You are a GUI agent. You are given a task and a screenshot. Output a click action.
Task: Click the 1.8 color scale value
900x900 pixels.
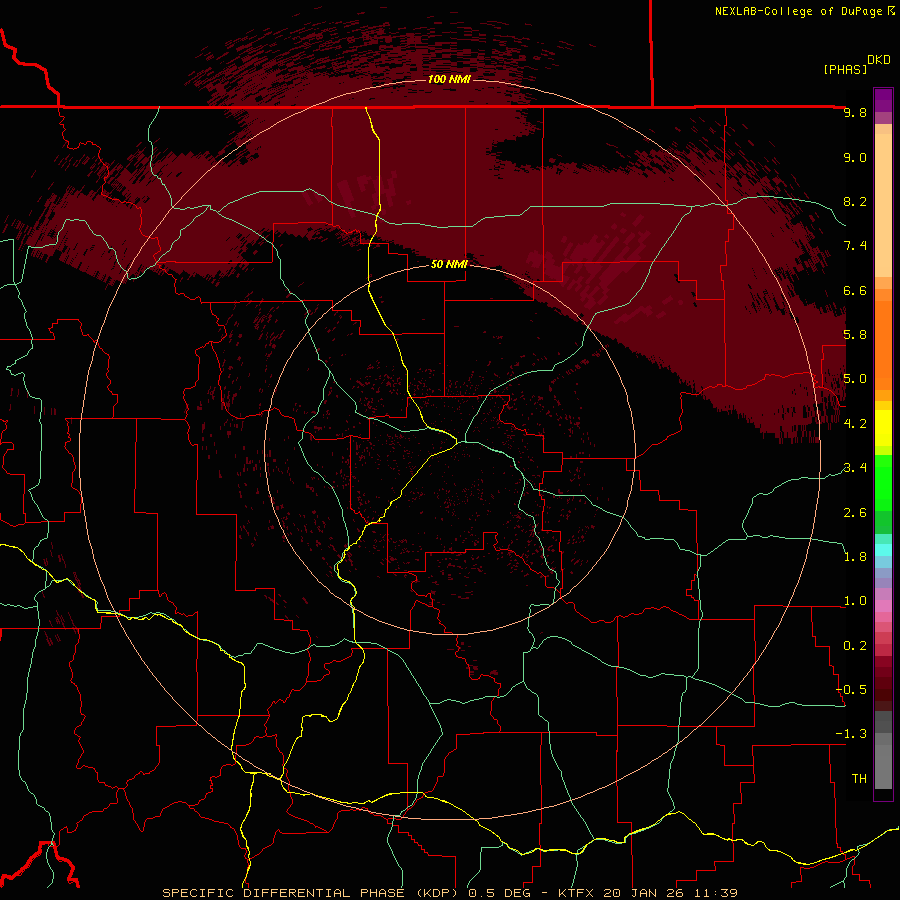tap(855, 557)
